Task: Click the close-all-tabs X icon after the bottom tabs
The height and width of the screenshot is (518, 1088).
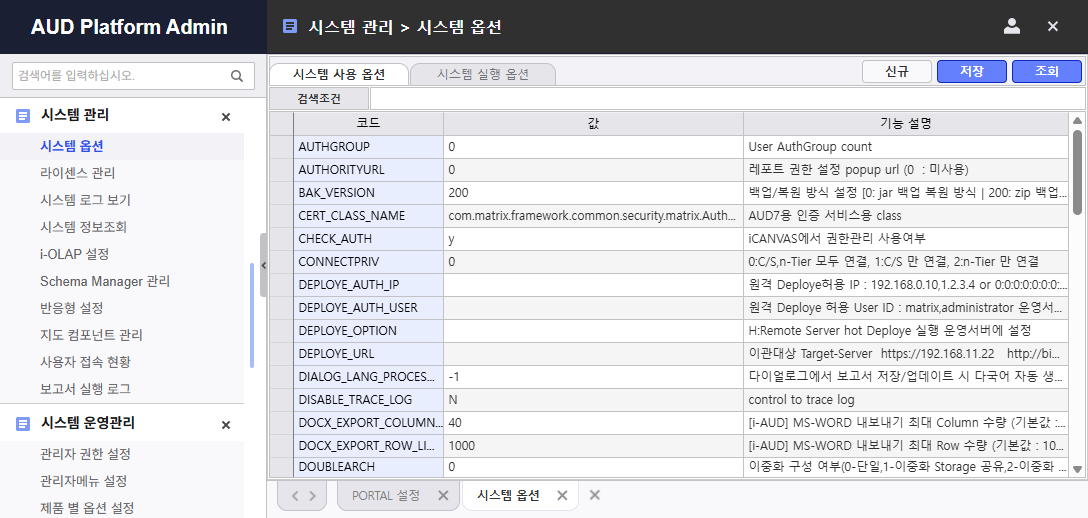Action: (594, 495)
